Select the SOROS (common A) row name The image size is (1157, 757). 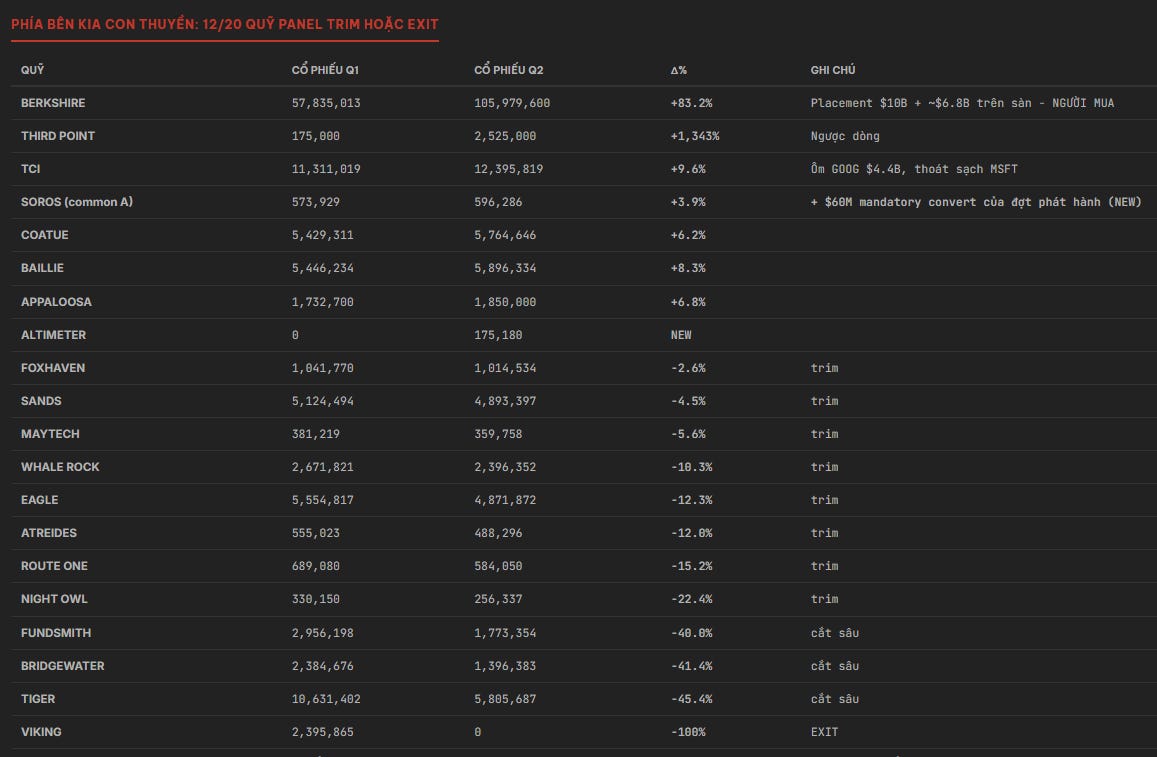coord(77,202)
